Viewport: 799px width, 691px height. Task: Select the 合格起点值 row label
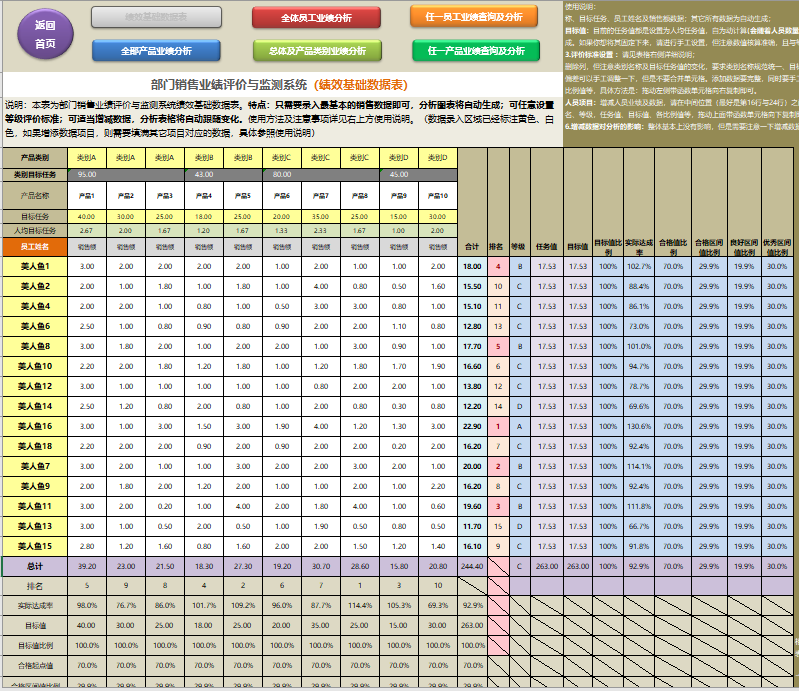[35, 665]
